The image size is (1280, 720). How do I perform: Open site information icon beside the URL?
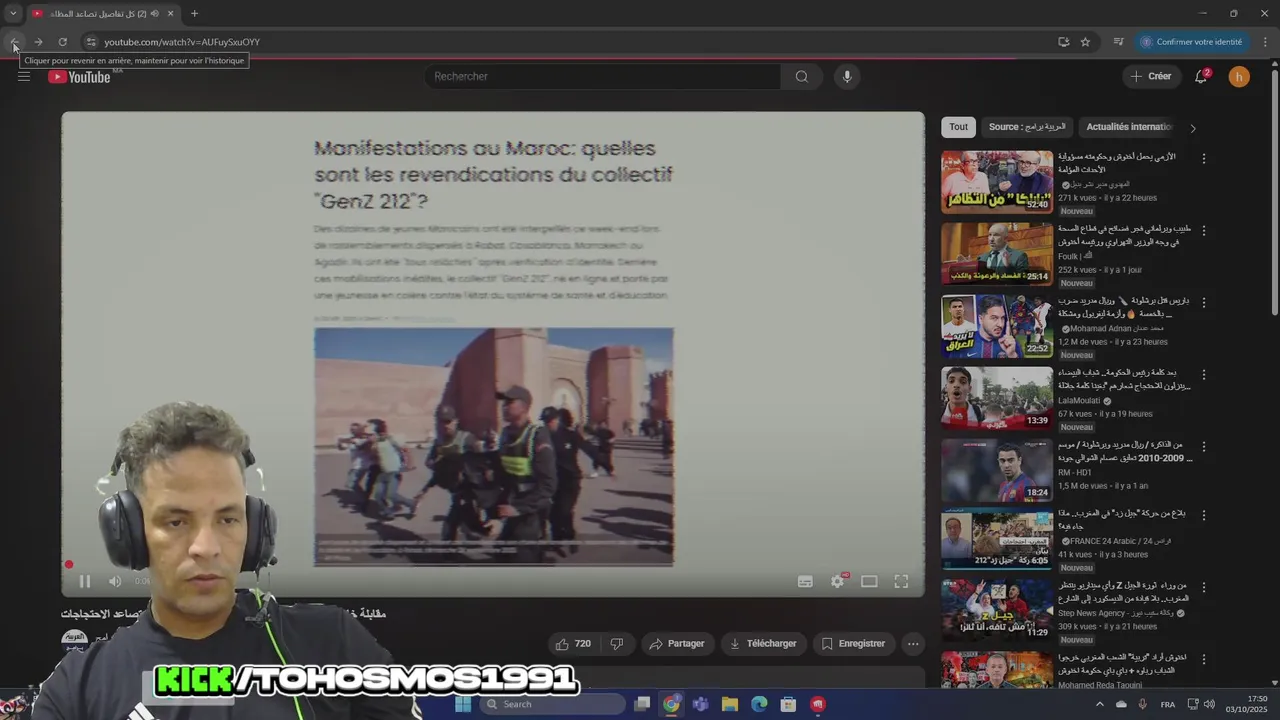(91, 42)
